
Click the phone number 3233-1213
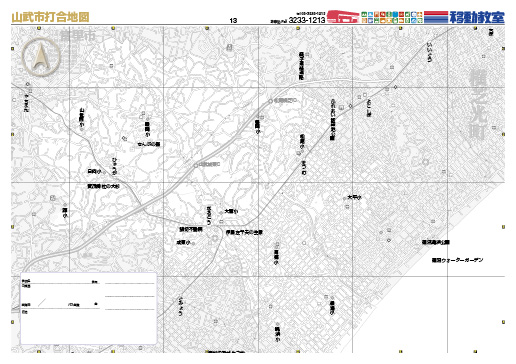point(307,20)
